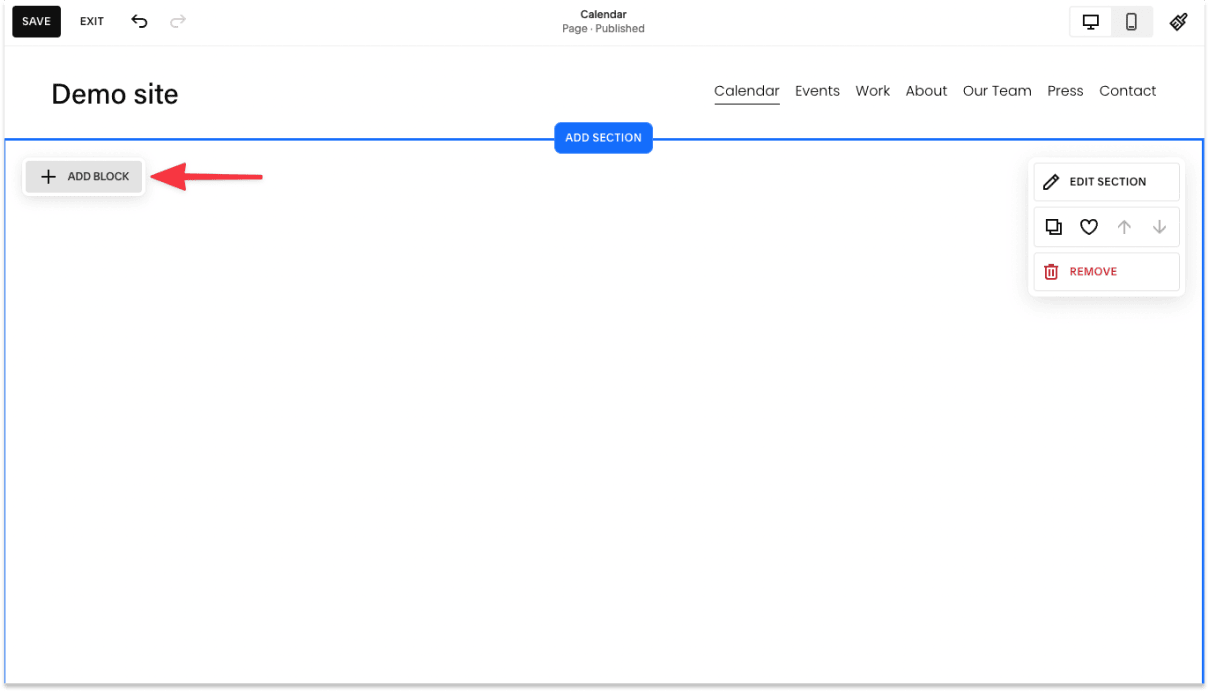Move the section down with the arrow icon

[1159, 226]
